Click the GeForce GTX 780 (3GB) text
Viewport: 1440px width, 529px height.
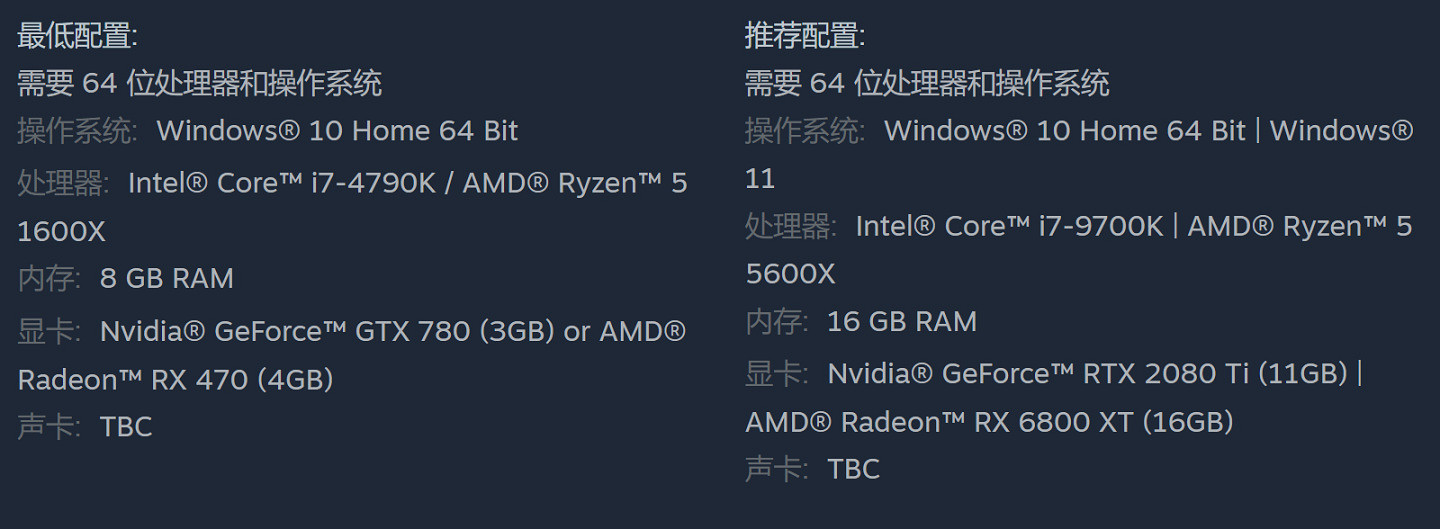[384, 331]
